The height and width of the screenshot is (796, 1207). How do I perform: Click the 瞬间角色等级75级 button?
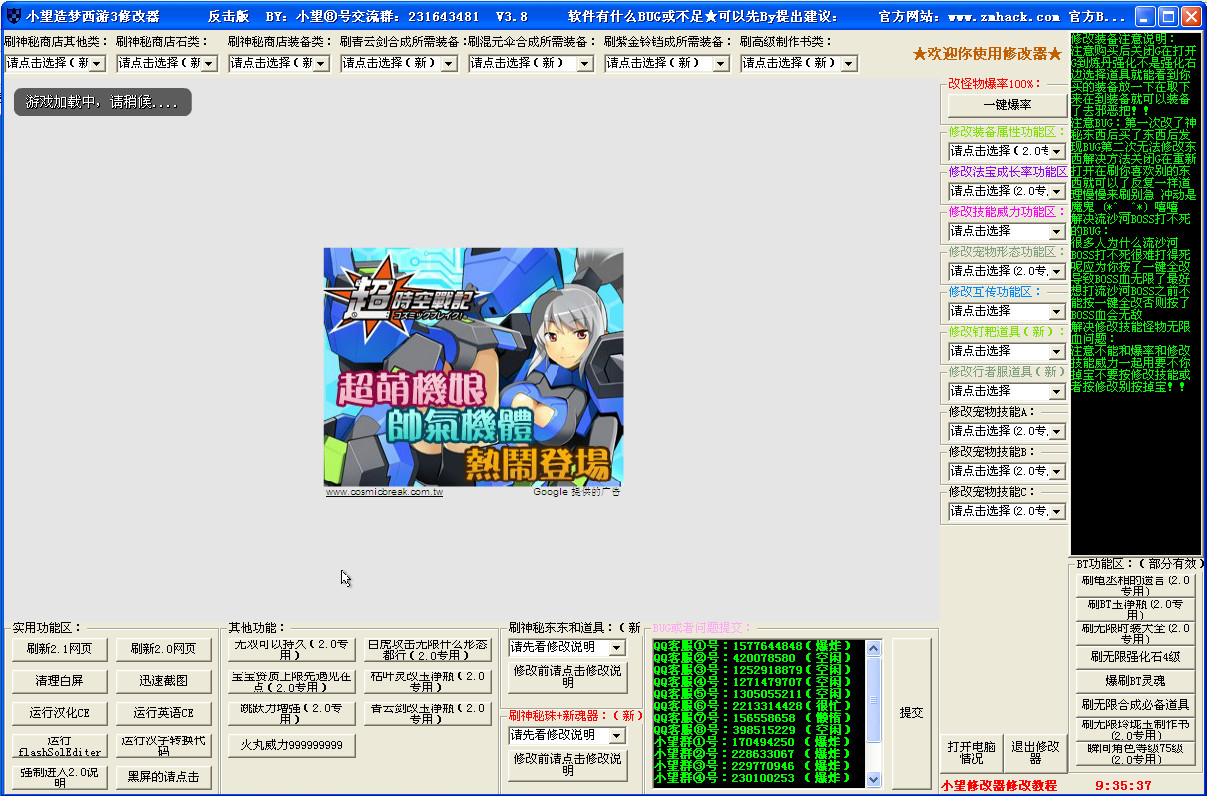coord(1135,754)
